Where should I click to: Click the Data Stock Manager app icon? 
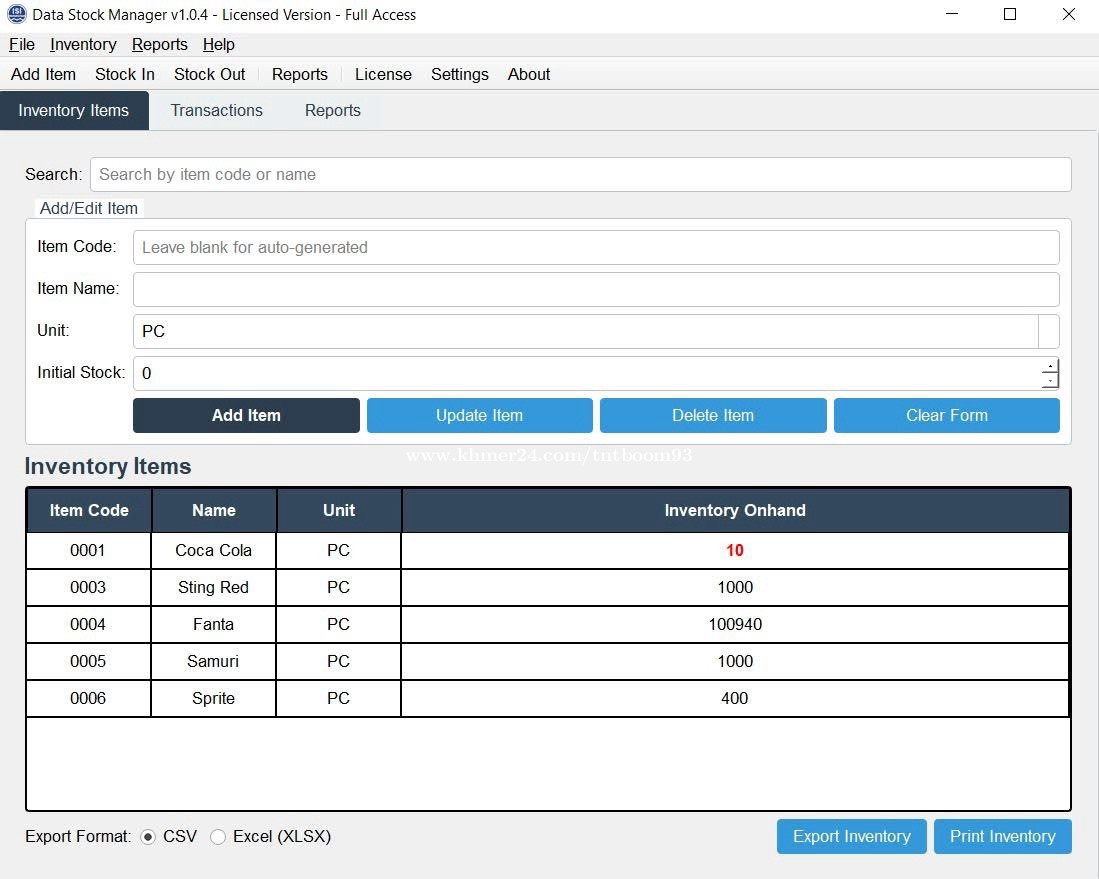[x=16, y=14]
